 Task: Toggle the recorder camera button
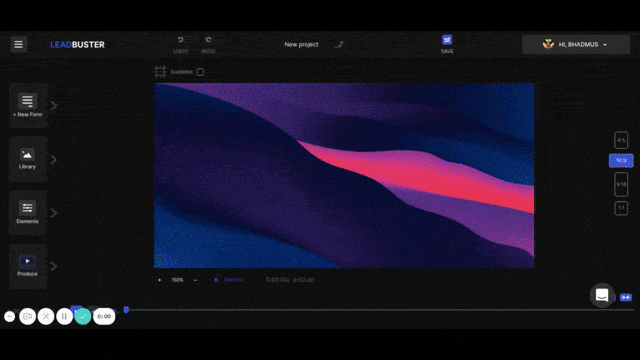point(27,316)
